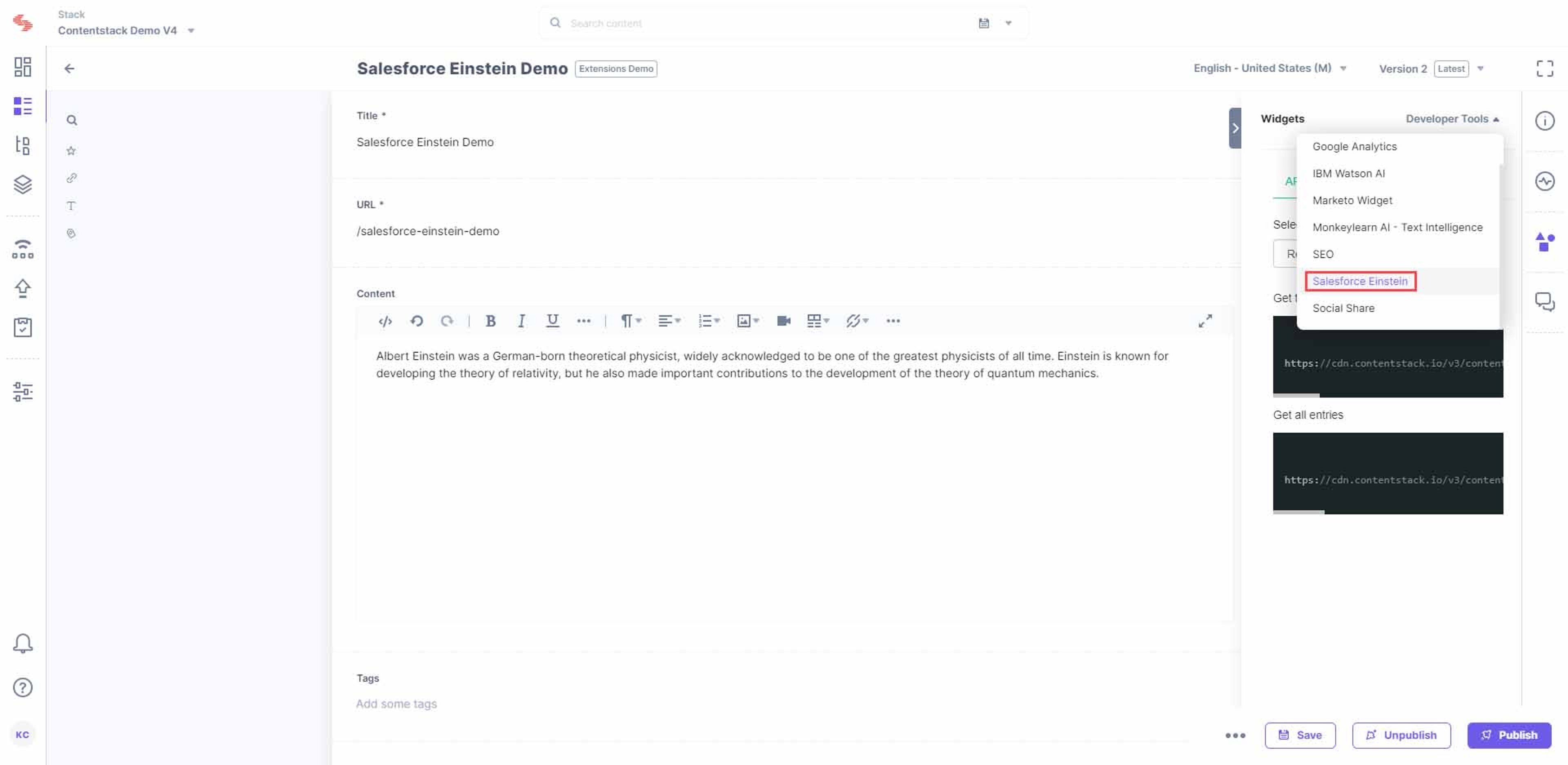
Task: Enter fullscreen mode using the corner-brackets icon
Action: point(1544,68)
